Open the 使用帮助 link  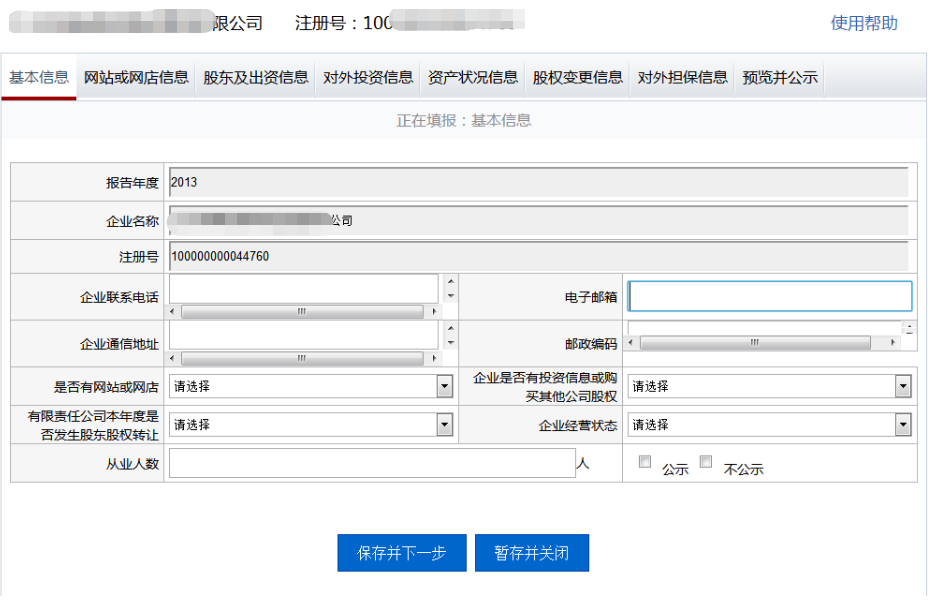(862, 23)
